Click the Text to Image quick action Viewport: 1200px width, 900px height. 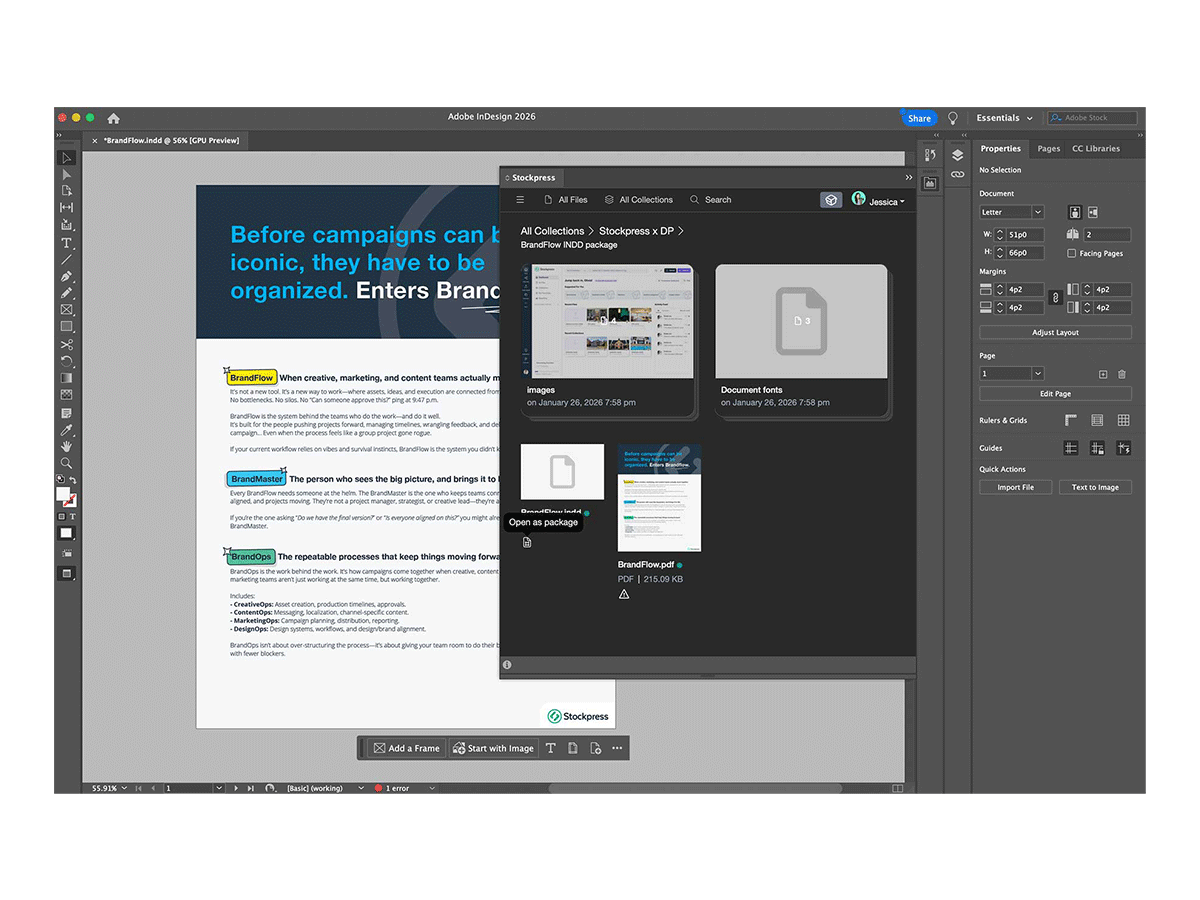1095,487
